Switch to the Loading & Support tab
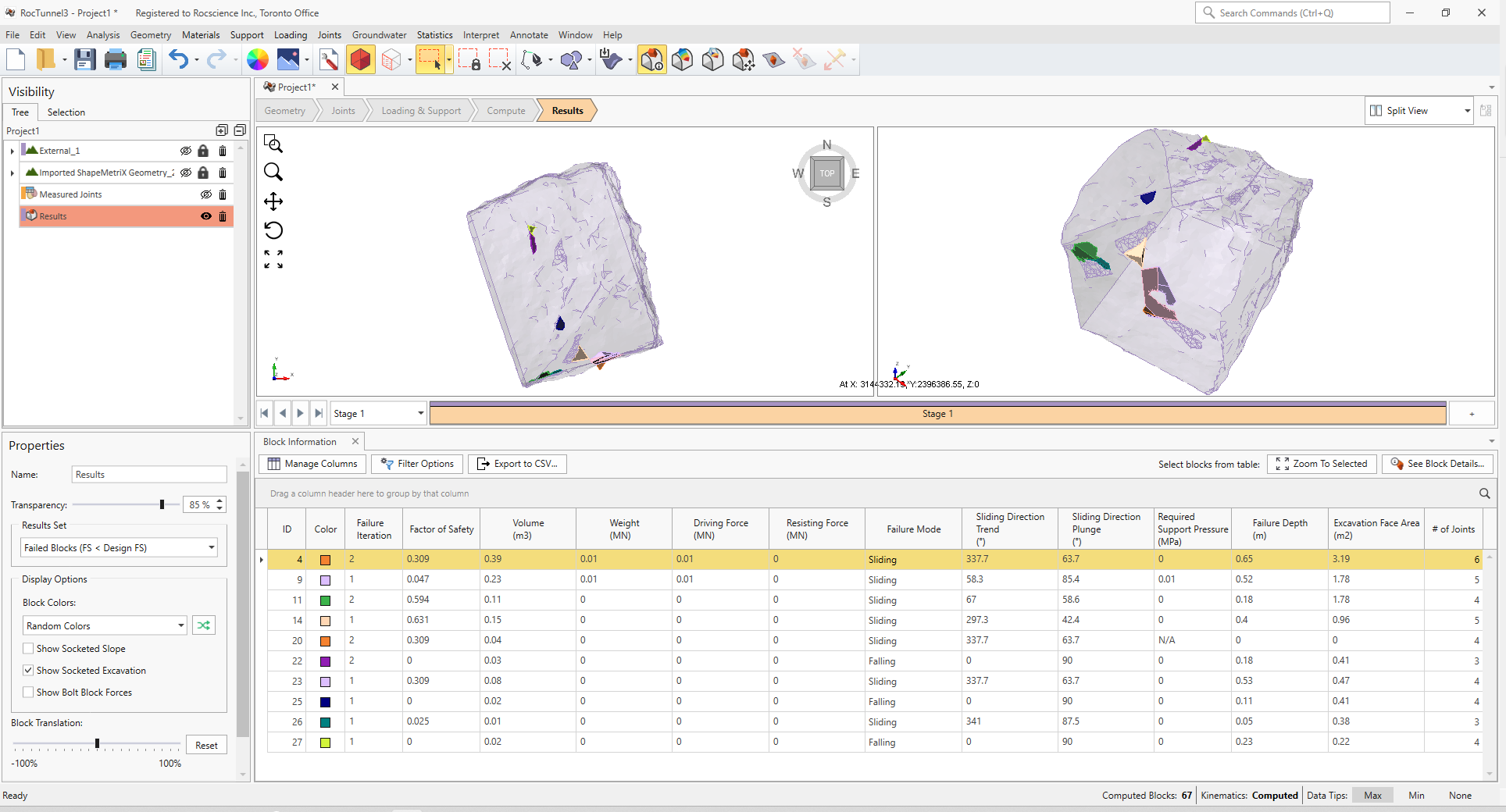 [x=421, y=111]
